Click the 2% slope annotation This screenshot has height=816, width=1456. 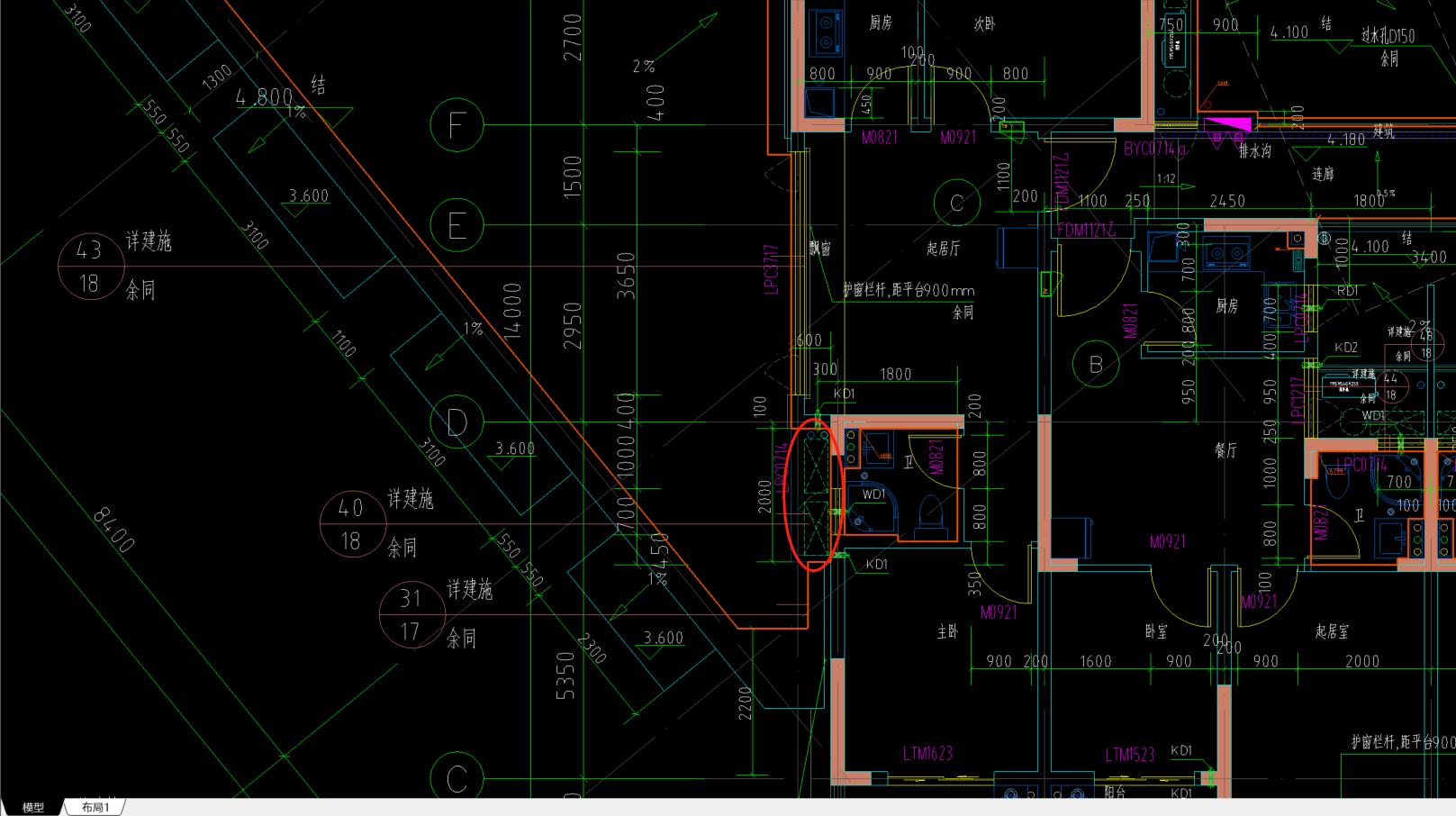[643, 67]
